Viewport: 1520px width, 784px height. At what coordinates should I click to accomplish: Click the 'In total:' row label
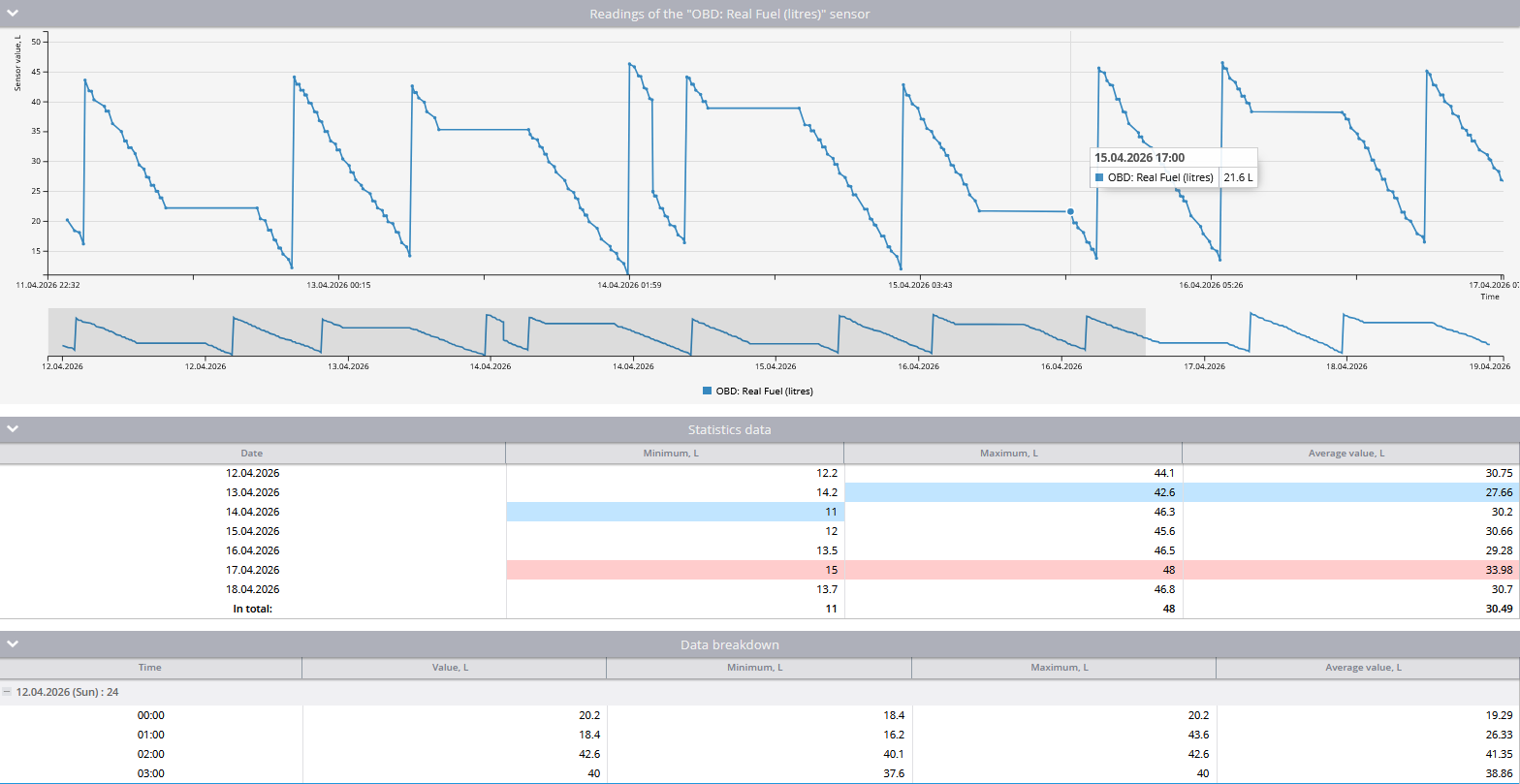pyautogui.click(x=252, y=609)
